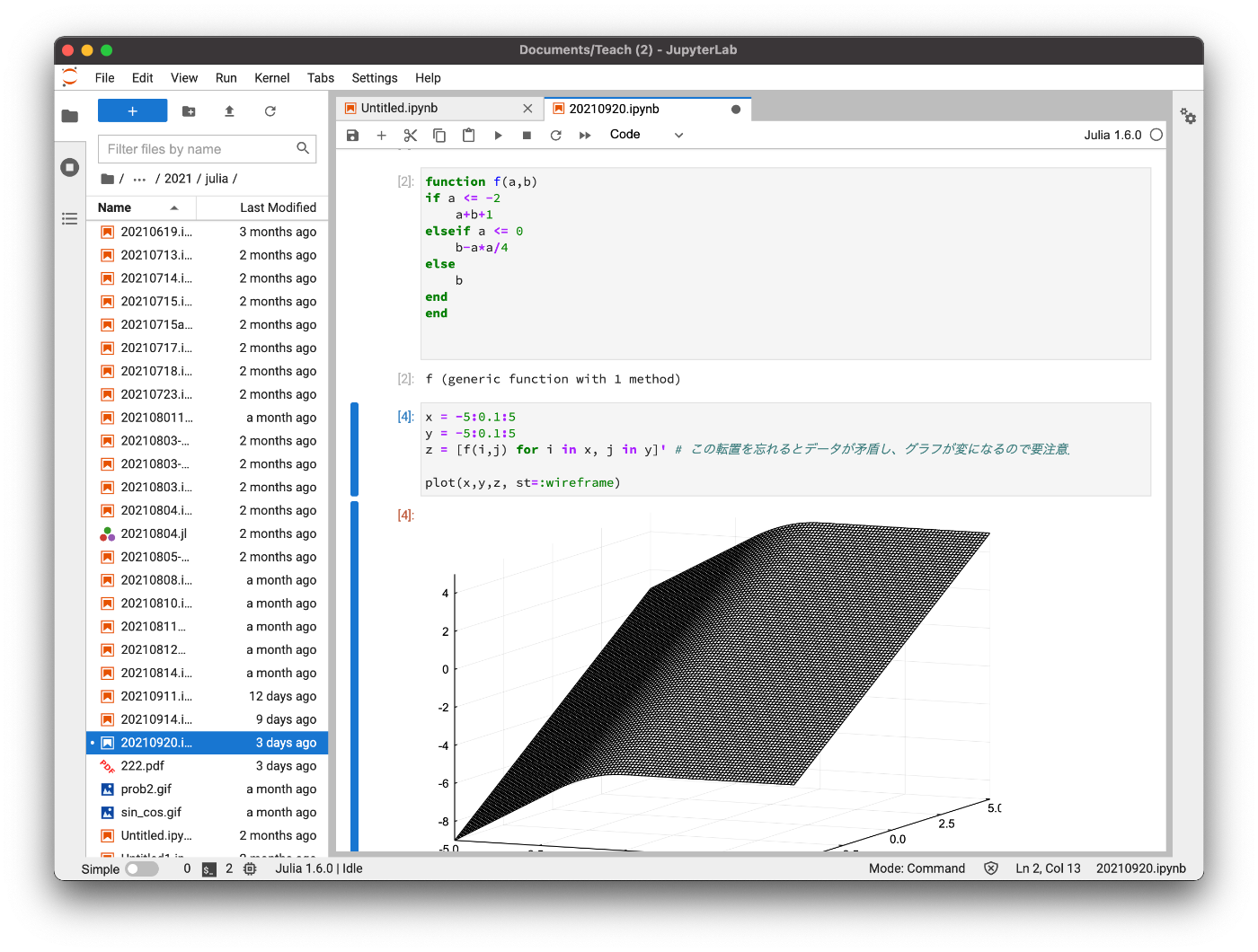Open the View menu
Viewport: 1258px width, 952px height.
(x=184, y=78)
